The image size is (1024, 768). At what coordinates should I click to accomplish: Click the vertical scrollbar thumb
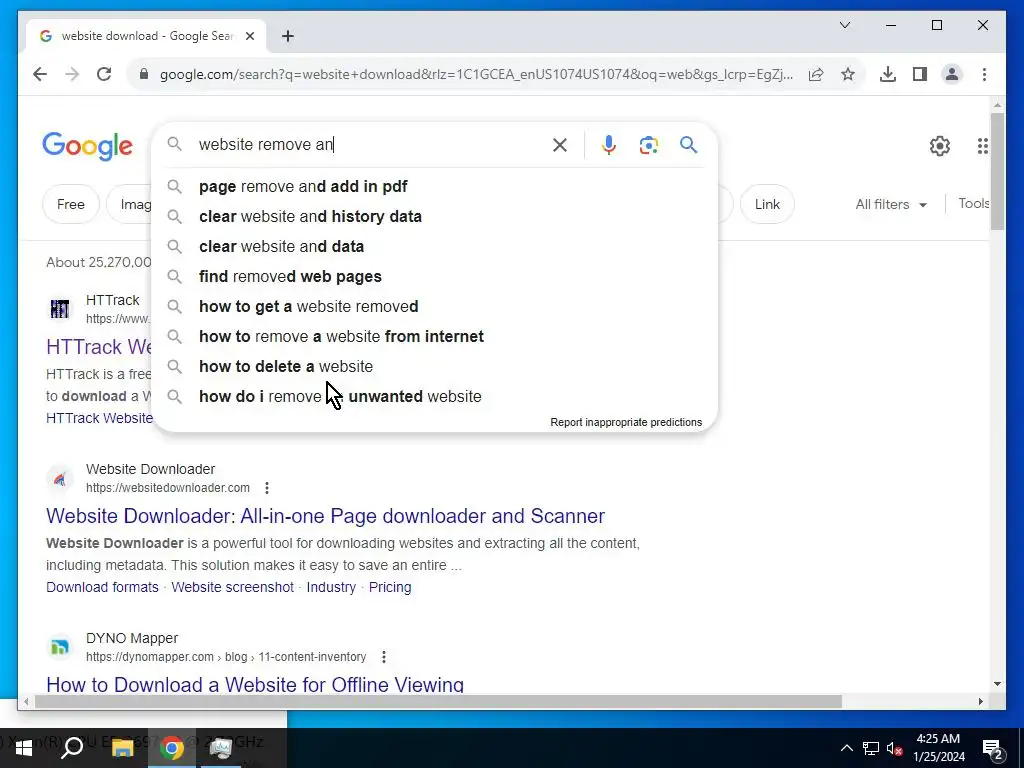[997, 171]
